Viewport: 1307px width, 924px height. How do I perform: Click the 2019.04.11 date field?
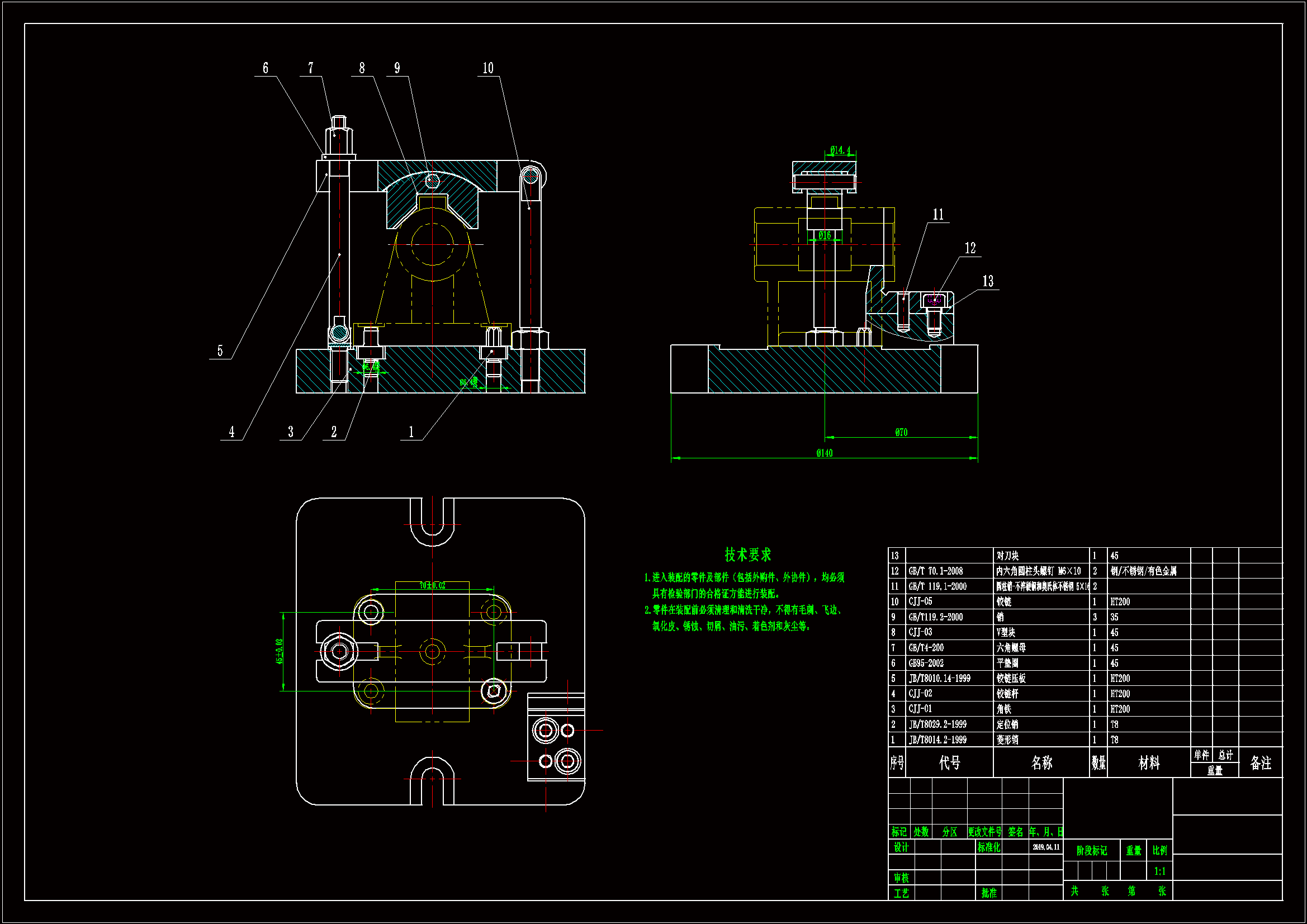tap(1046, 847)
